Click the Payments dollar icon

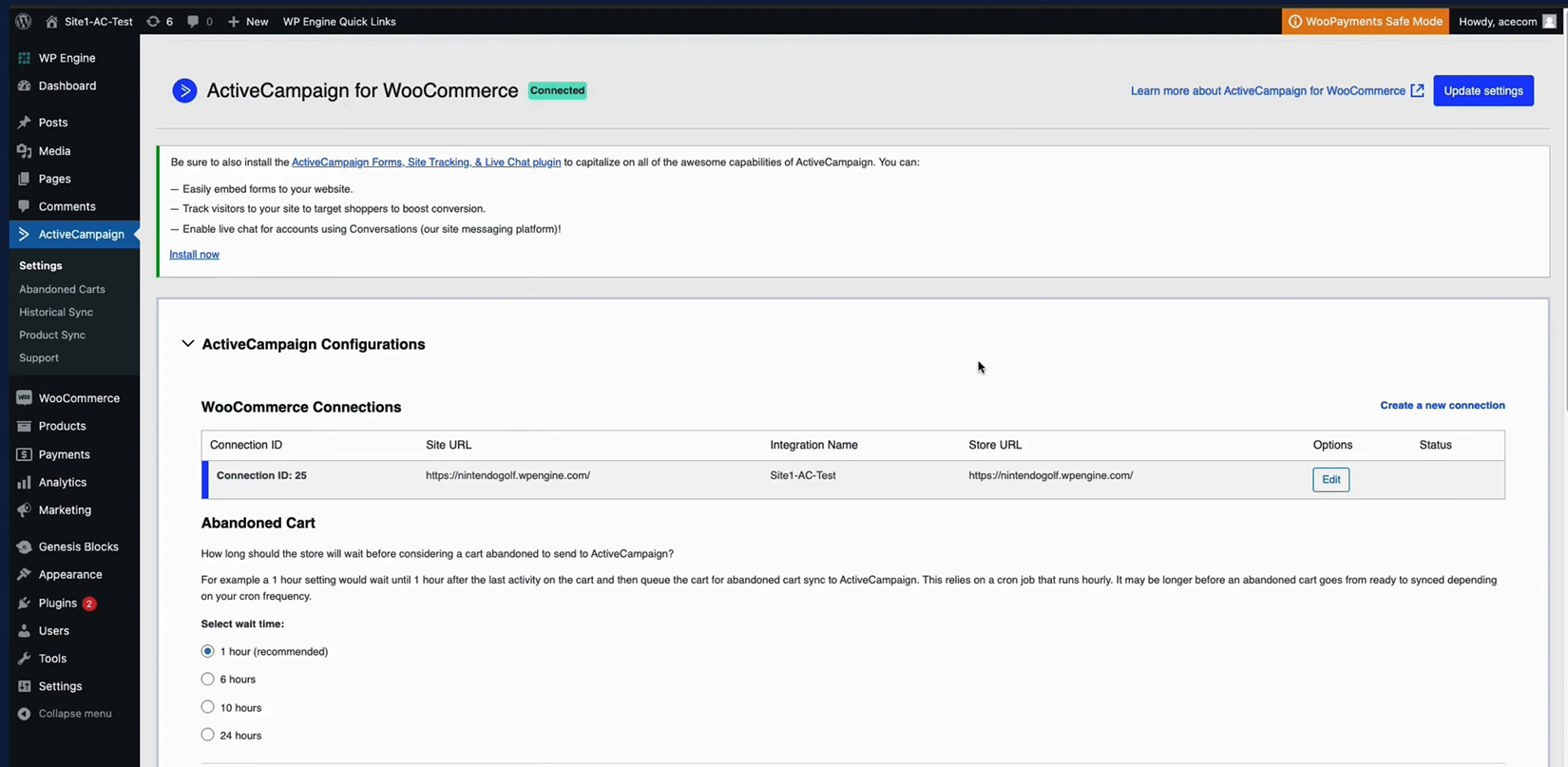pos(24,454)
